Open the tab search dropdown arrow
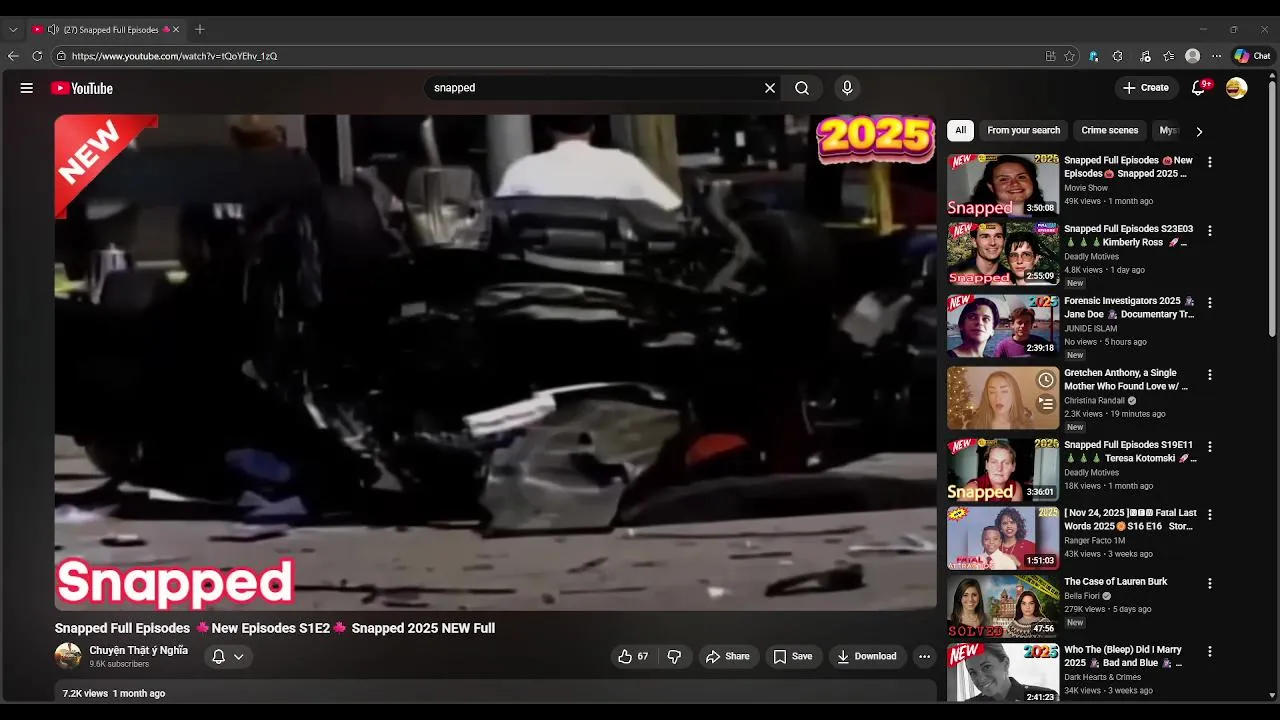1280x720 pixels. (13, 30)
